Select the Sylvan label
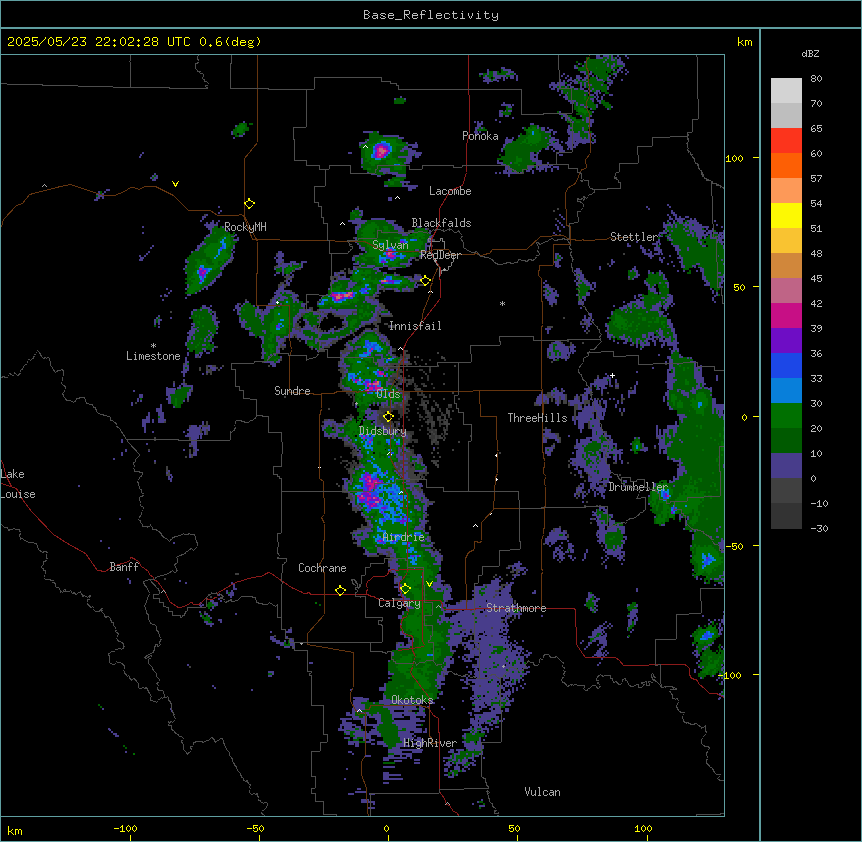862x842 pixels. [390, 245]
